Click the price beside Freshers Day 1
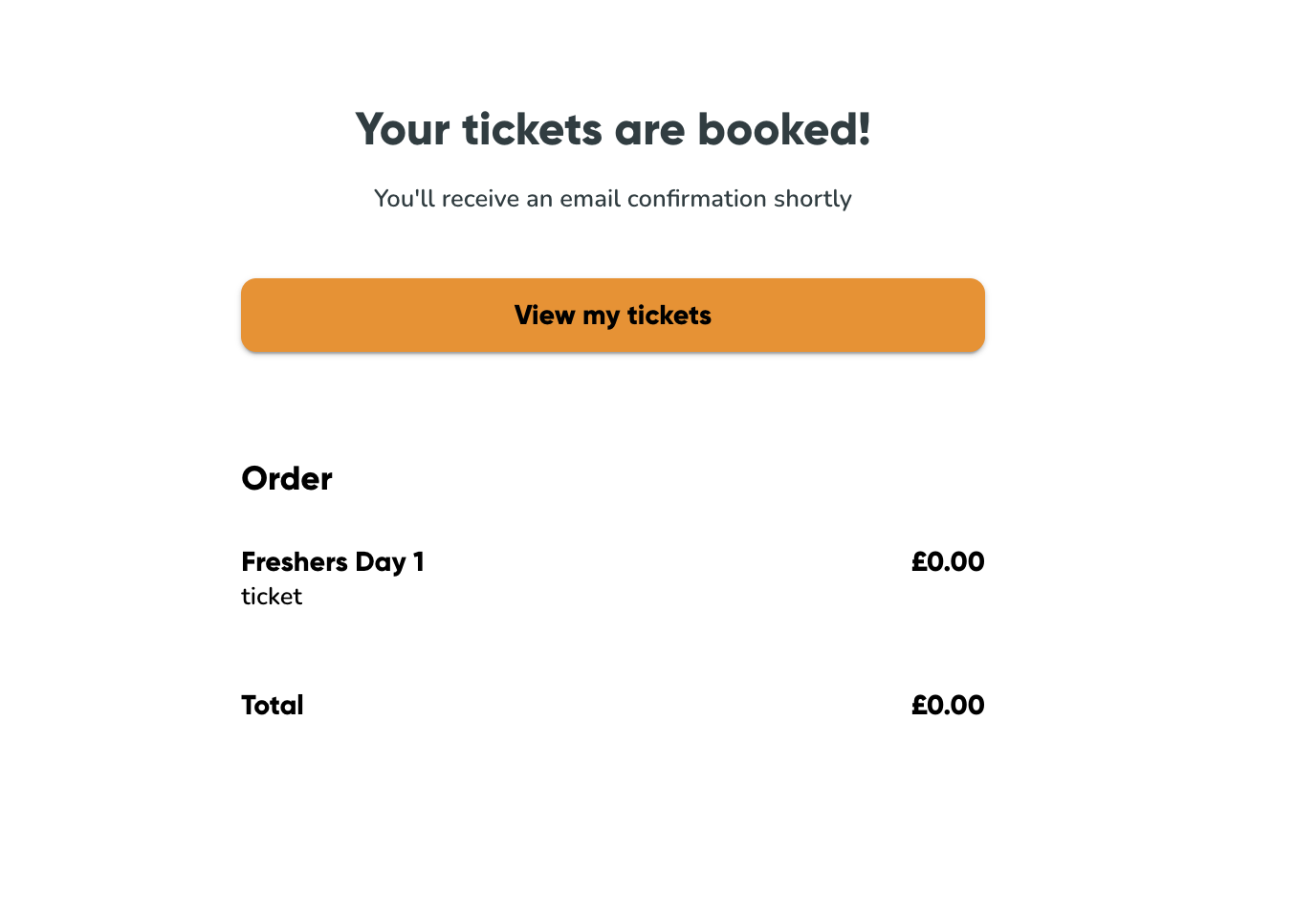Screen dimensions: 1316x918 [947, 561]
